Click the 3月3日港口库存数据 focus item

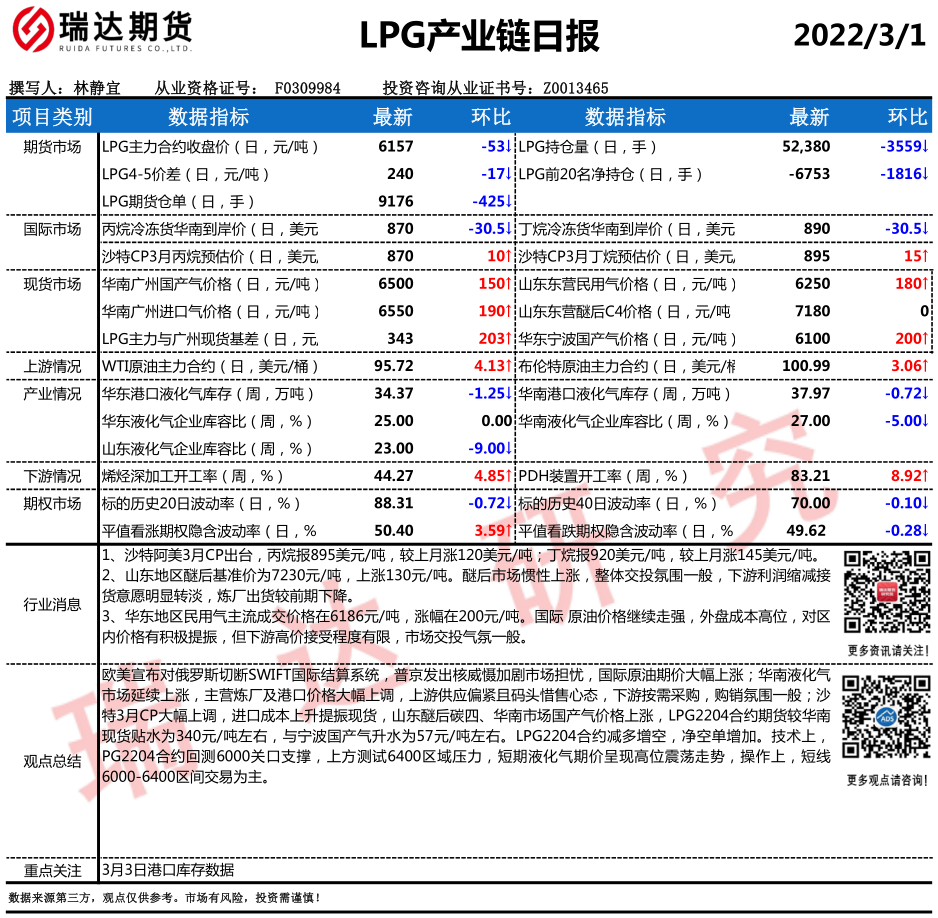click(x=168, y=870)
